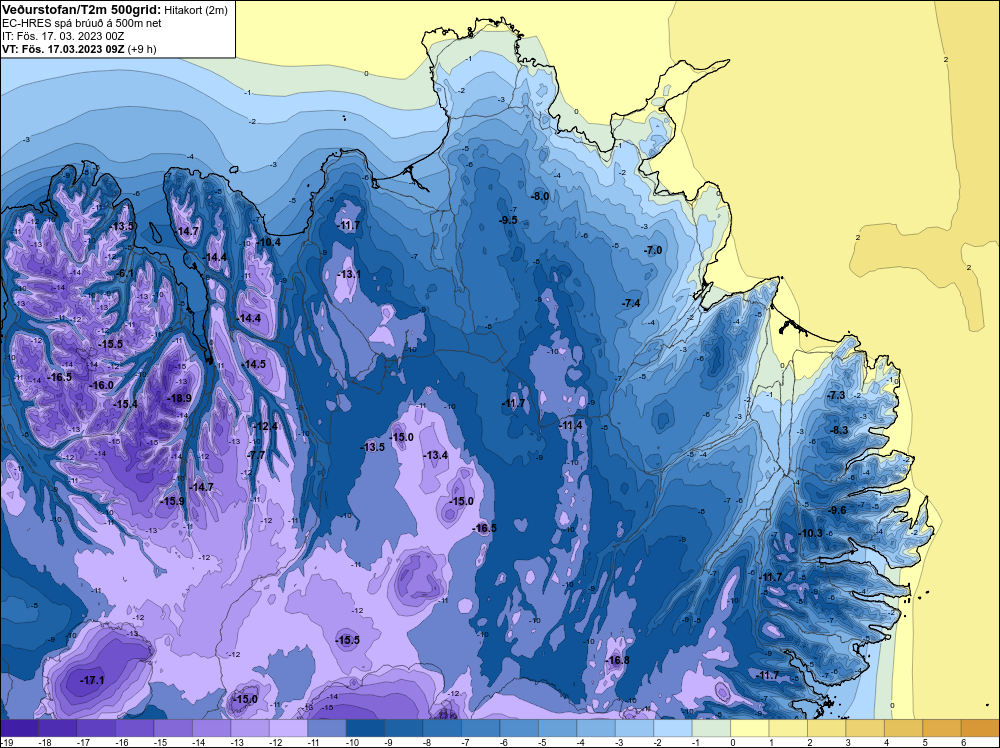1000x748 pixels.
Task: Click the -8.0 temperature value
Action: point(540,196)
